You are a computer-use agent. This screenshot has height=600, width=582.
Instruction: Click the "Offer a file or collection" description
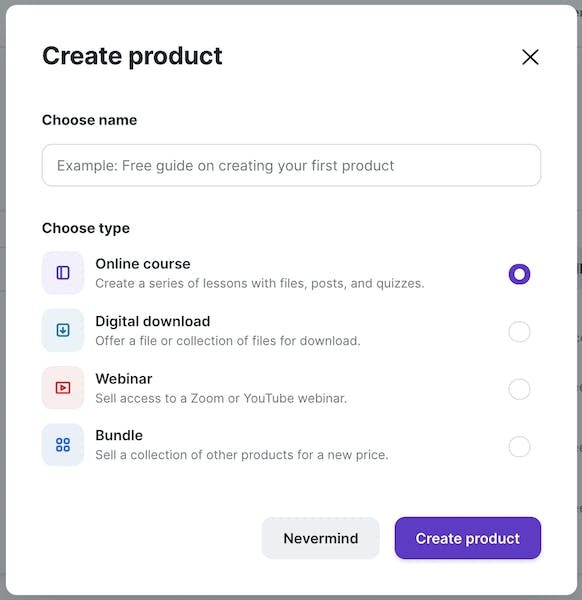(x=228, y=341)
